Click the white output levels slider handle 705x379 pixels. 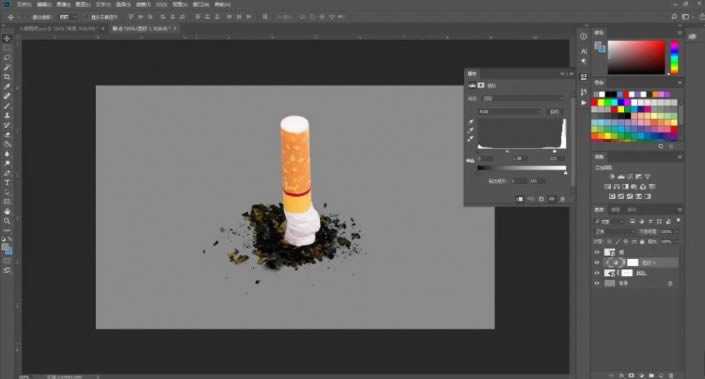pyautogui.click(x=565, y=173)
